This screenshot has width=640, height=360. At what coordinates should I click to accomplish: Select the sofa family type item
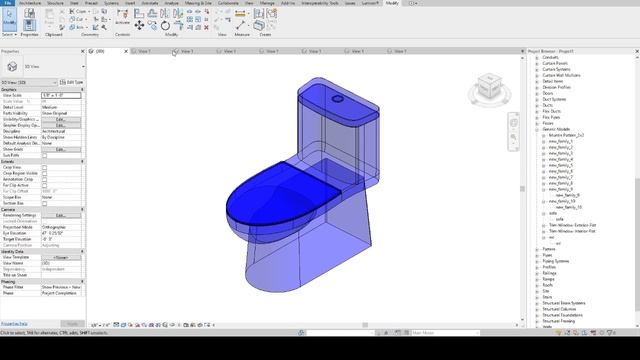[559, 219]
